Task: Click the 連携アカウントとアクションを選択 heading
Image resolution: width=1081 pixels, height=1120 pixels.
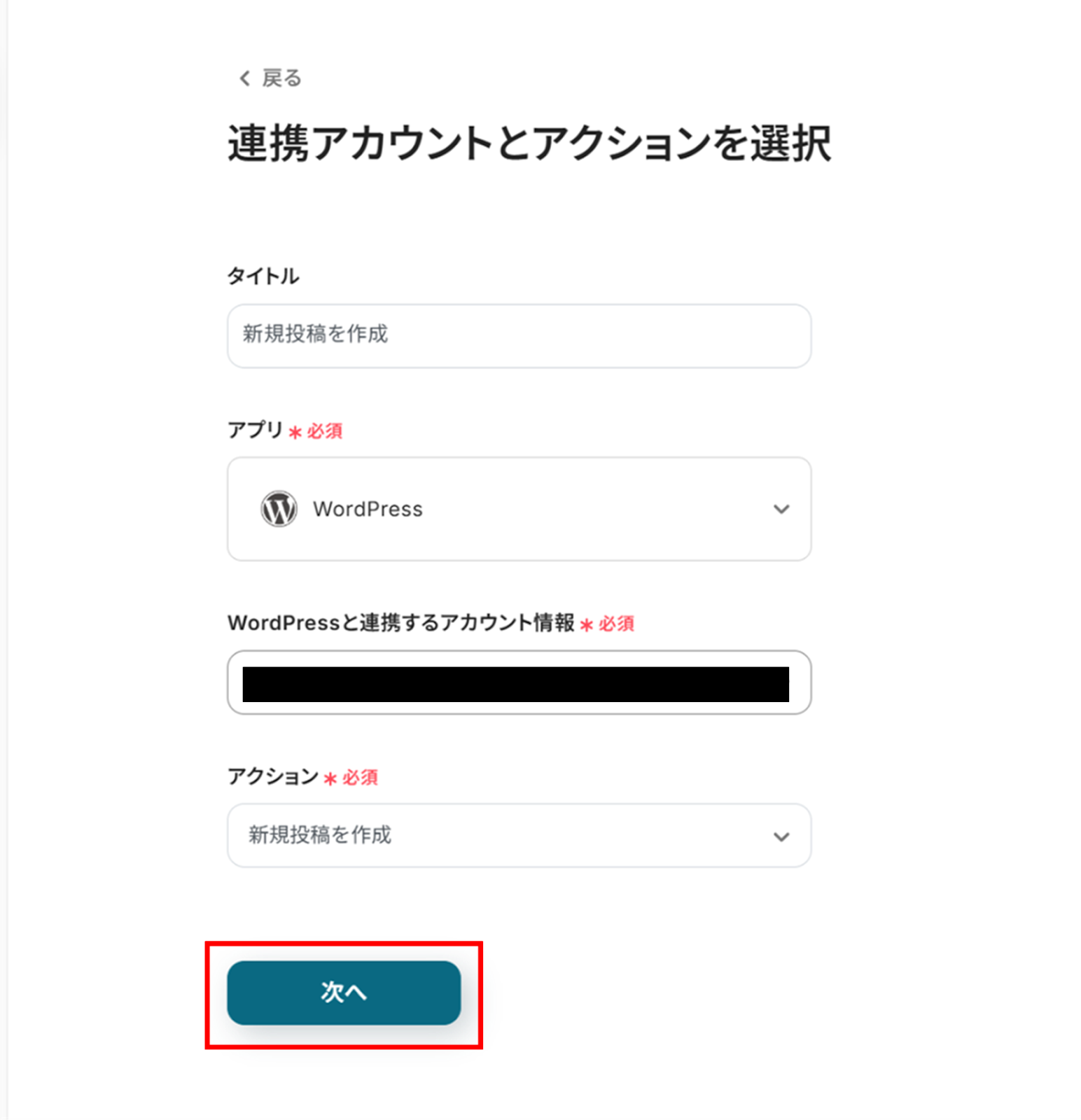Action: (x=529, y=143)
